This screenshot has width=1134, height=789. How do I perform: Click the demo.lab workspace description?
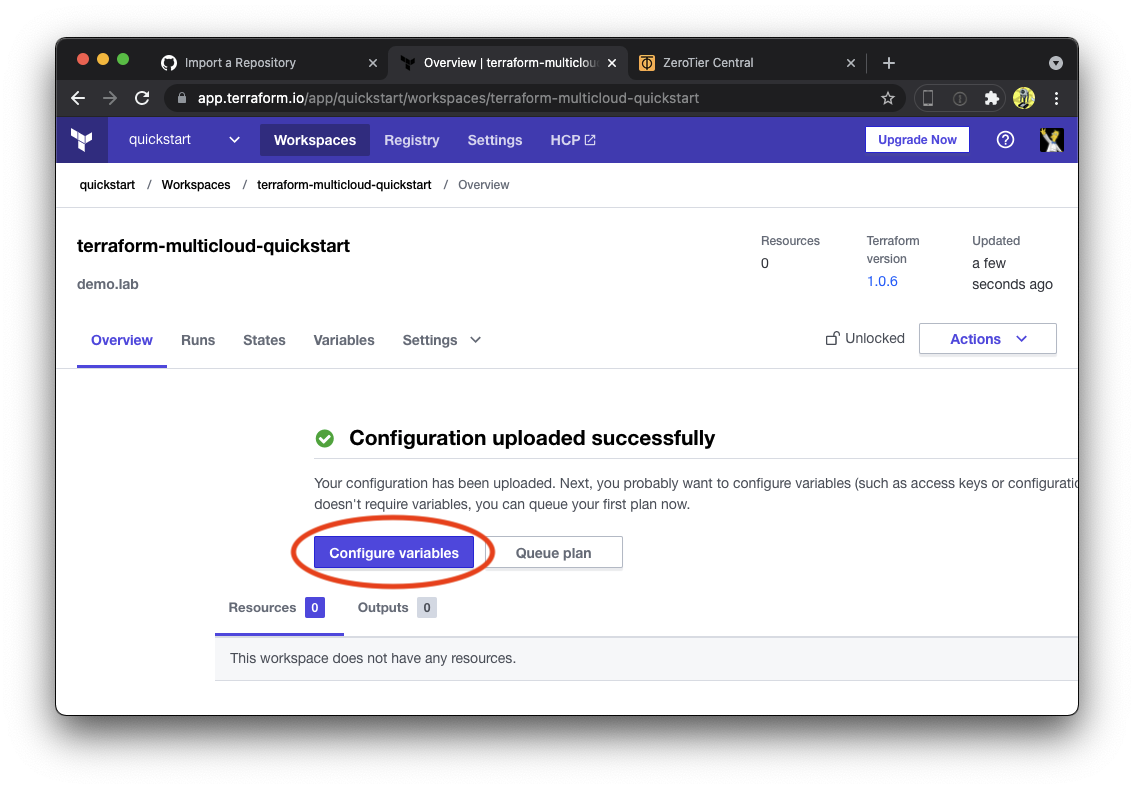coord(108,284)
